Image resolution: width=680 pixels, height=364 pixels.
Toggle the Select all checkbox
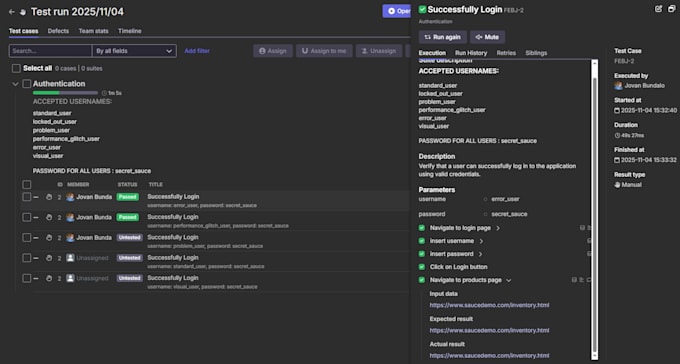[x=16, y=69]
